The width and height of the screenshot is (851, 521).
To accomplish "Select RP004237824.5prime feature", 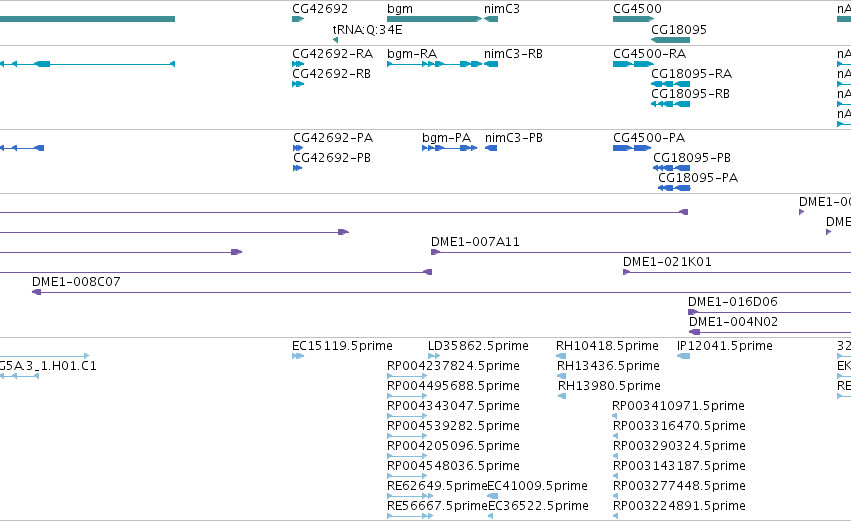I will click(407, 376).
